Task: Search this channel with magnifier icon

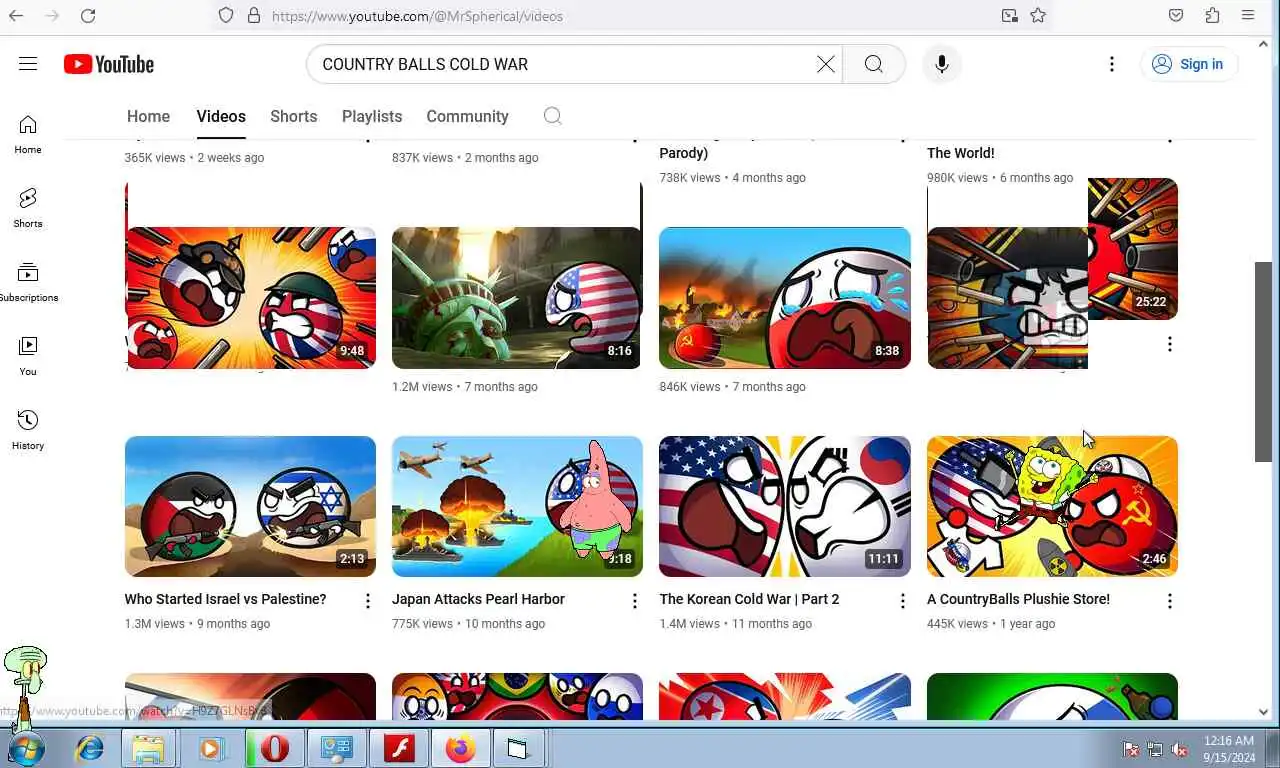Action: click(552, 116)
